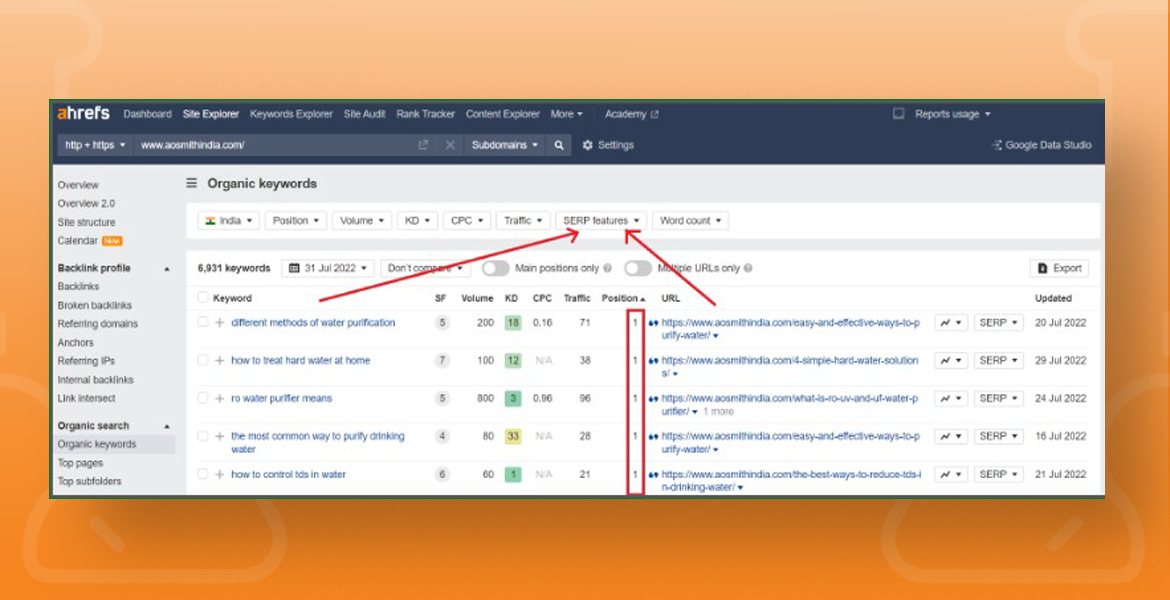Screen dimensions: 1170x600
Task: Go to Site Audit
Action: click(x=364, y=114)
